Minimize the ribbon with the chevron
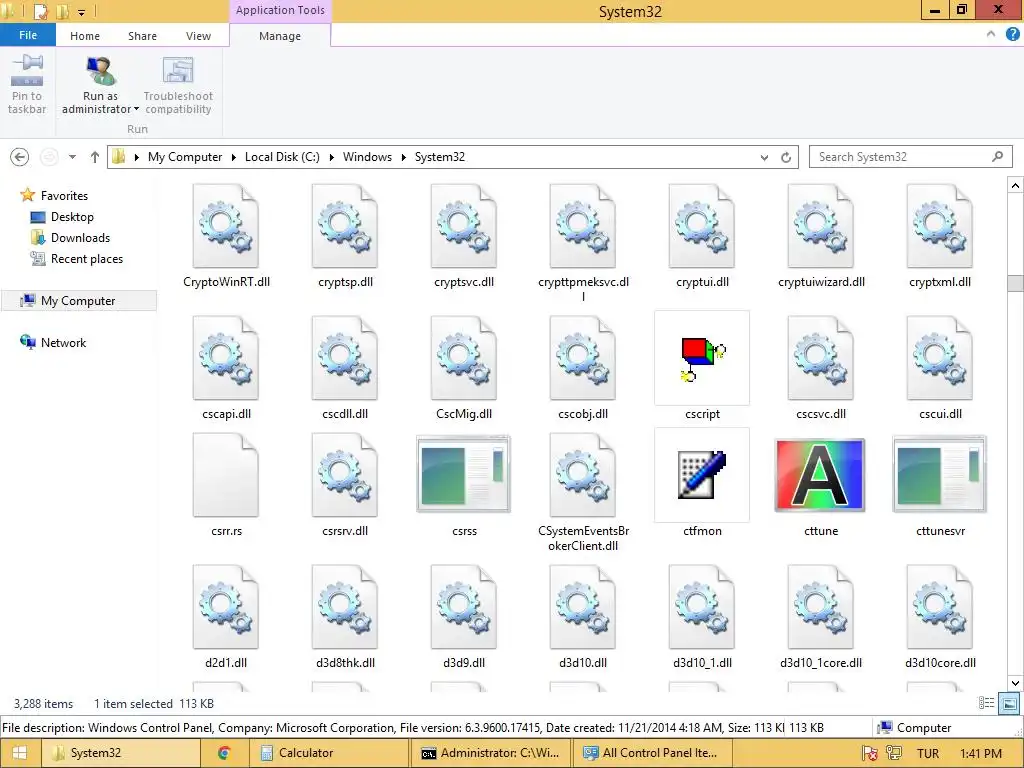1024x768 pixels. click(x=991, y=35)
